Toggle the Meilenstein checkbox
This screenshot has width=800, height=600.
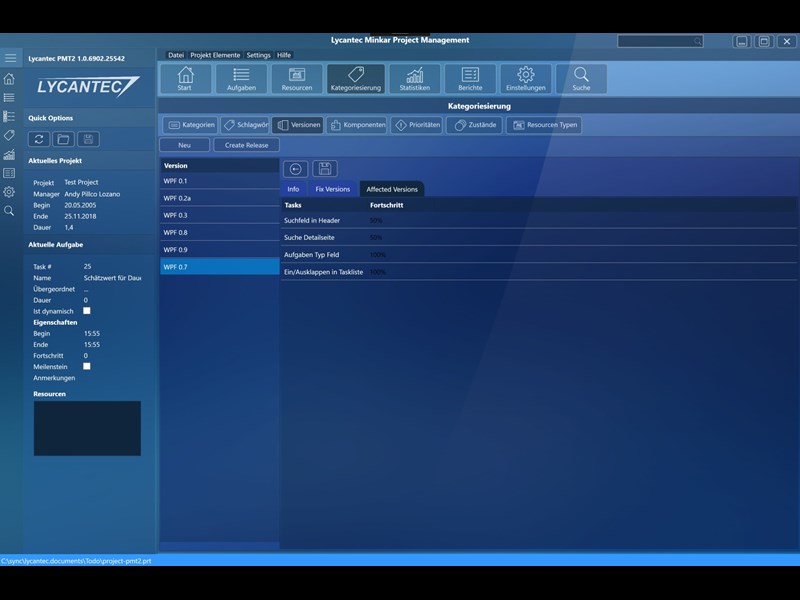coord(87,366)
